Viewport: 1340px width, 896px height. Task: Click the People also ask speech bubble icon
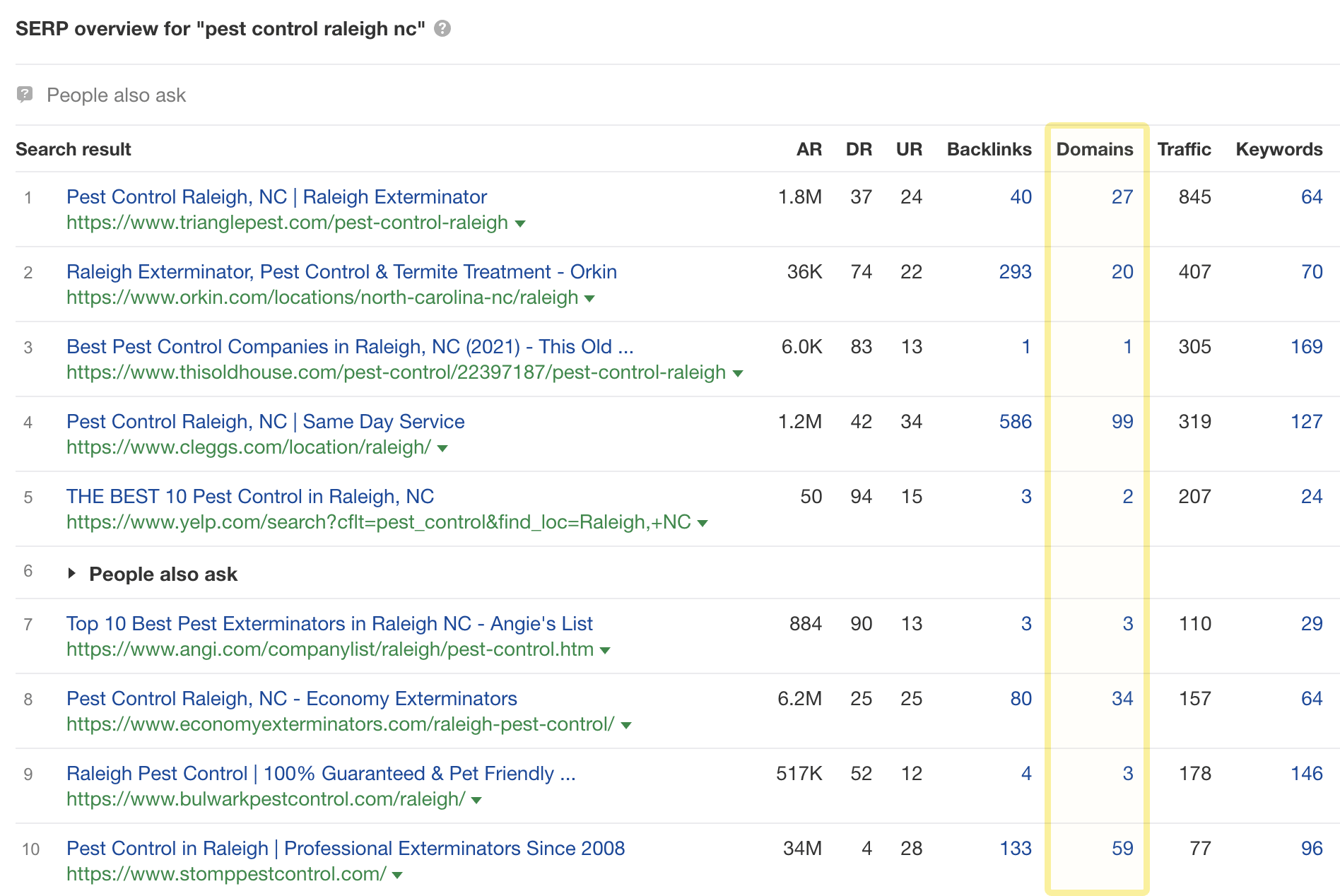coord(25,95)
